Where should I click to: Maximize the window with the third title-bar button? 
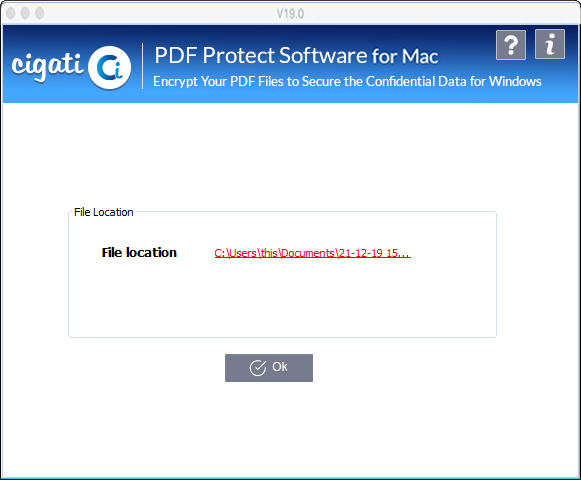[x=40, y=13]
